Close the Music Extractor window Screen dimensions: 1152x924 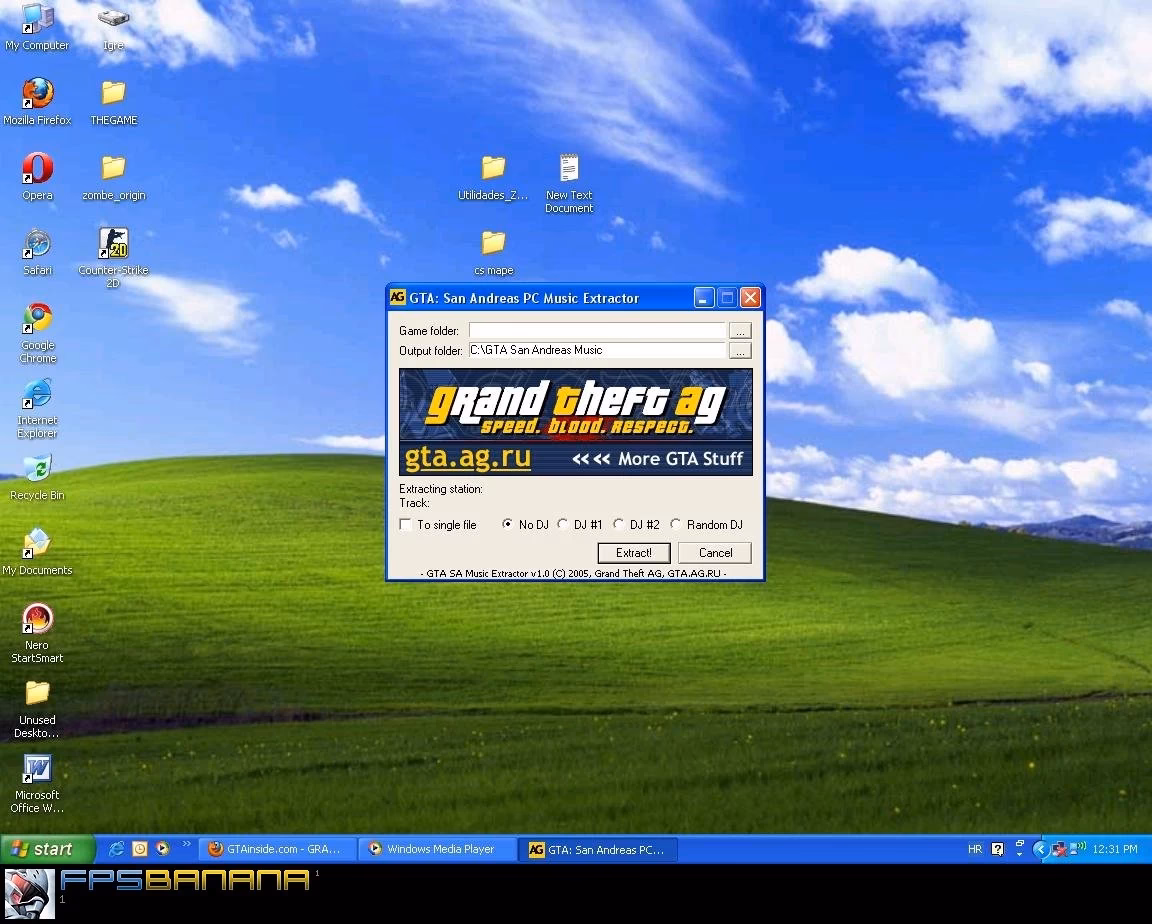pos(750,297)
